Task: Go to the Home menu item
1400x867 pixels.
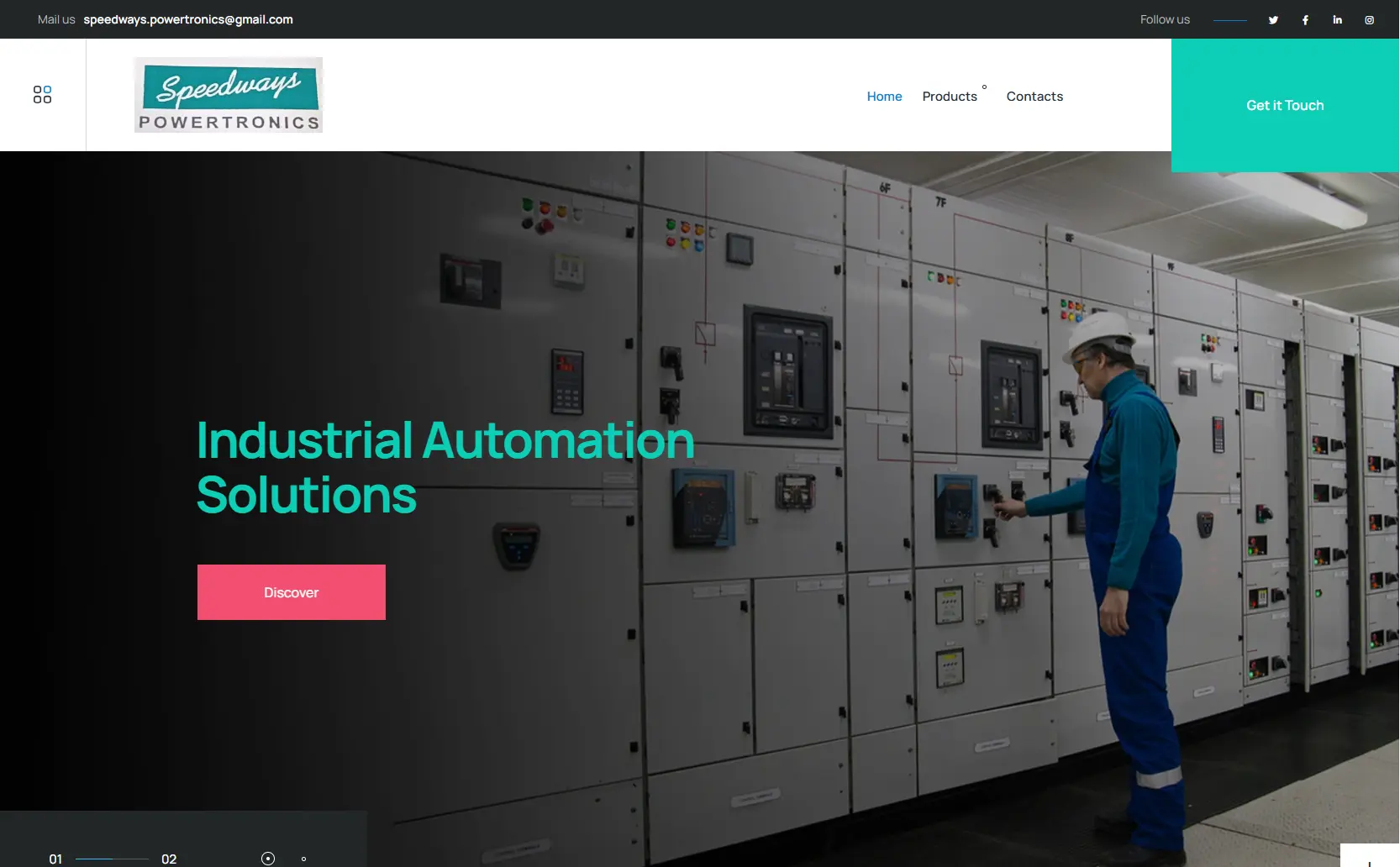Action: coord(884,97)
